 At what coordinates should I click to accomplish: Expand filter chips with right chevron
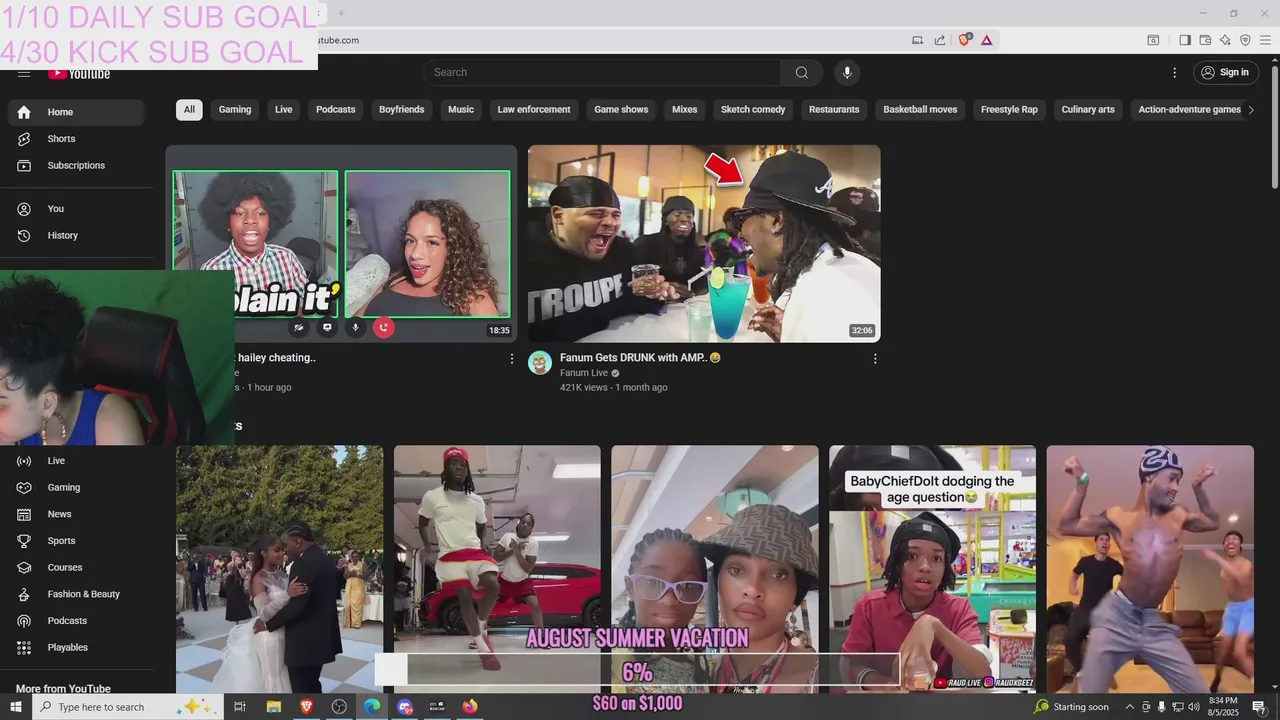tap(1250, 110)
